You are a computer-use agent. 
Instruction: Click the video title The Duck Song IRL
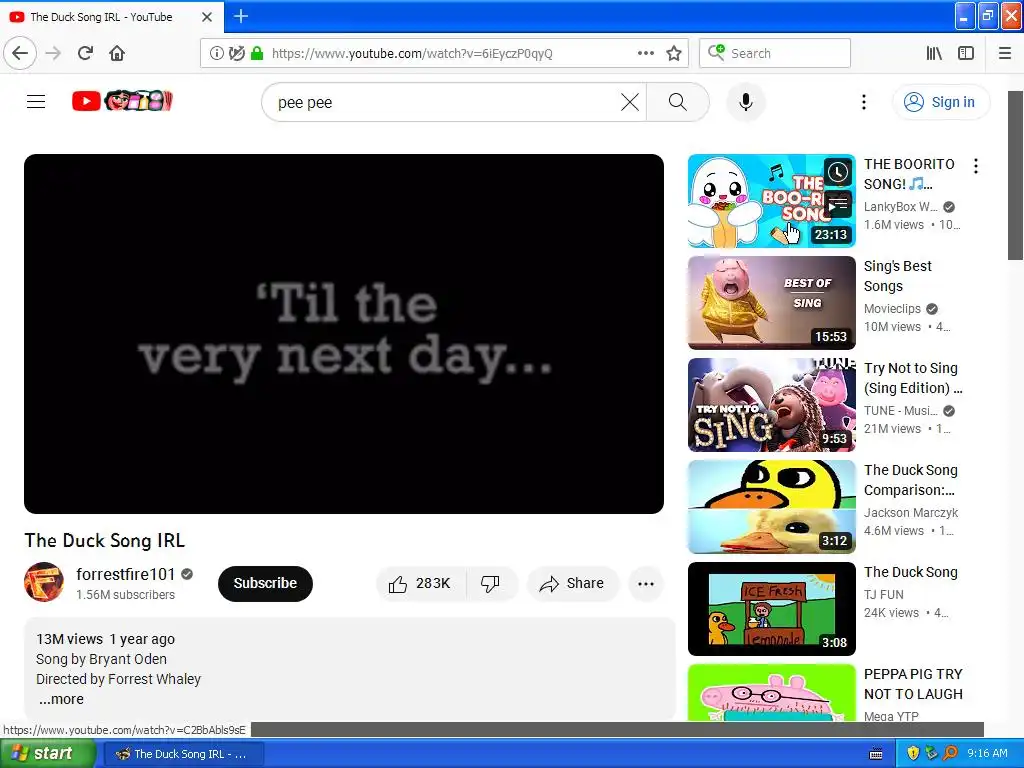click(x=104, y=540)
